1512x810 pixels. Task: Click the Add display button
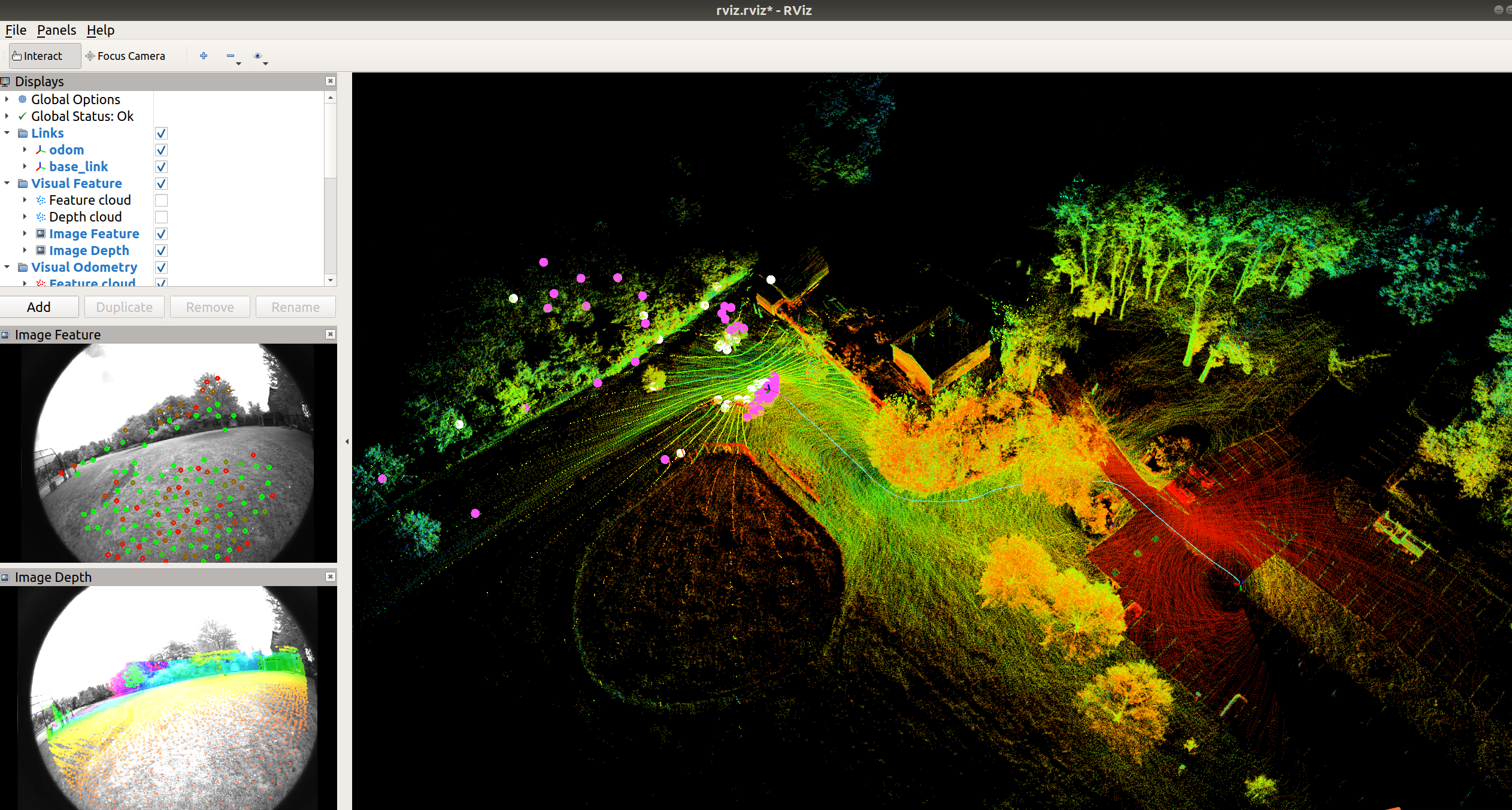click(39, 307)
